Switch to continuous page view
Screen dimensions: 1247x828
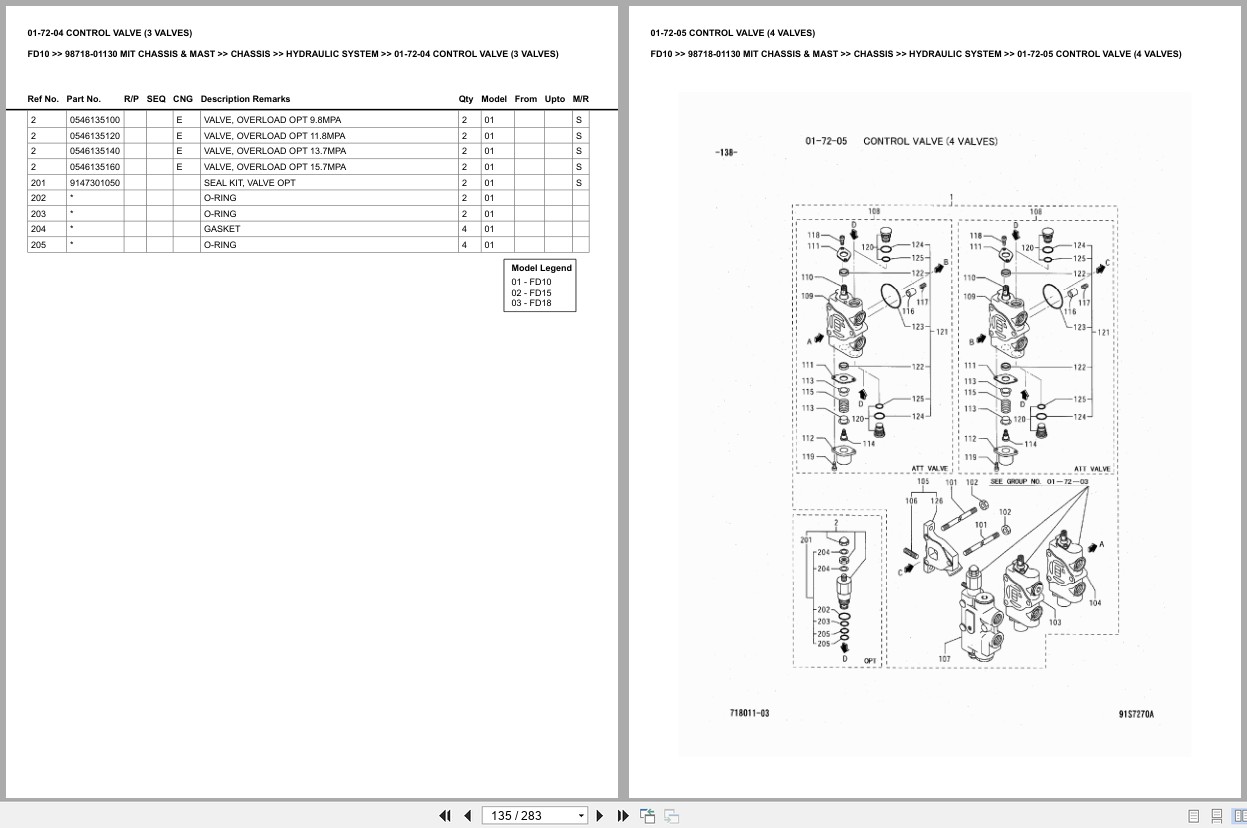point(1216,816)
